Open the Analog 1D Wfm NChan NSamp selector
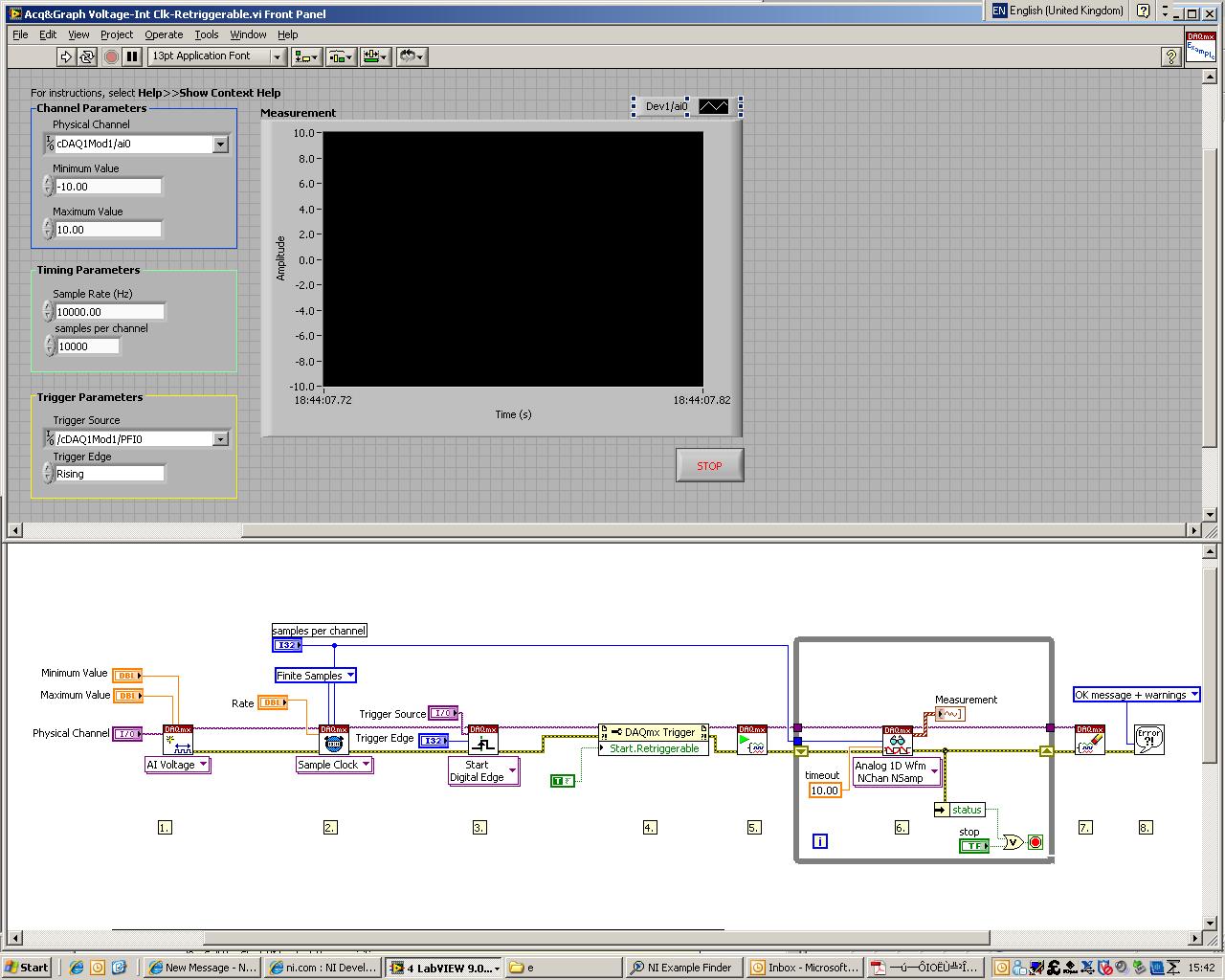This screenshot has width=1225, height=980. click(x=897, y=772)
